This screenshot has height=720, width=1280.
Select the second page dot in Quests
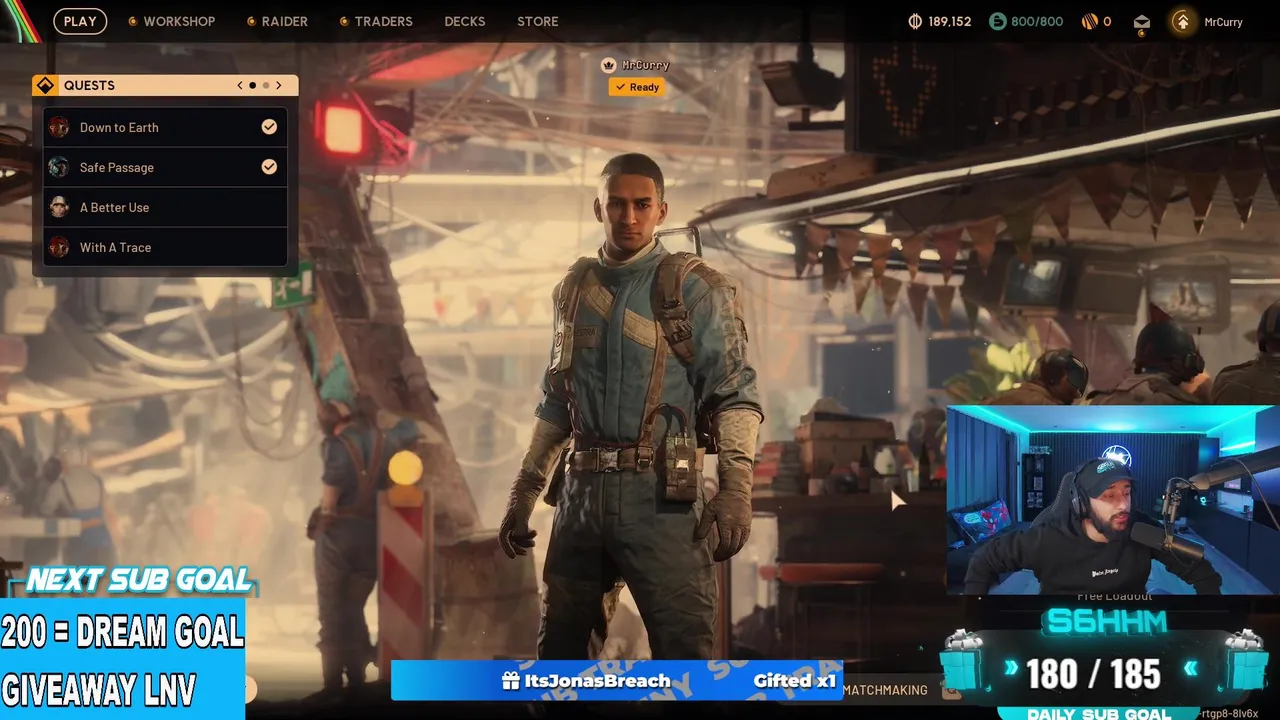tap(266, 86)
